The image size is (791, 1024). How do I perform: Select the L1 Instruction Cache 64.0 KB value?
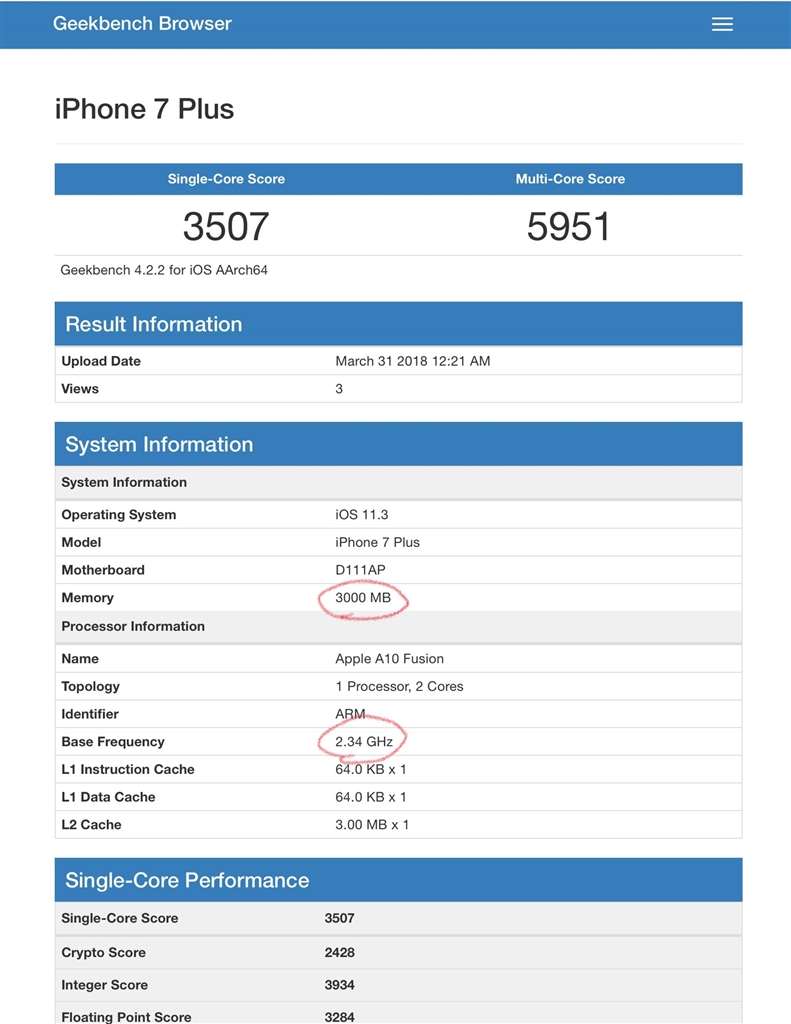pyautogui.click(x=370, y=769)
